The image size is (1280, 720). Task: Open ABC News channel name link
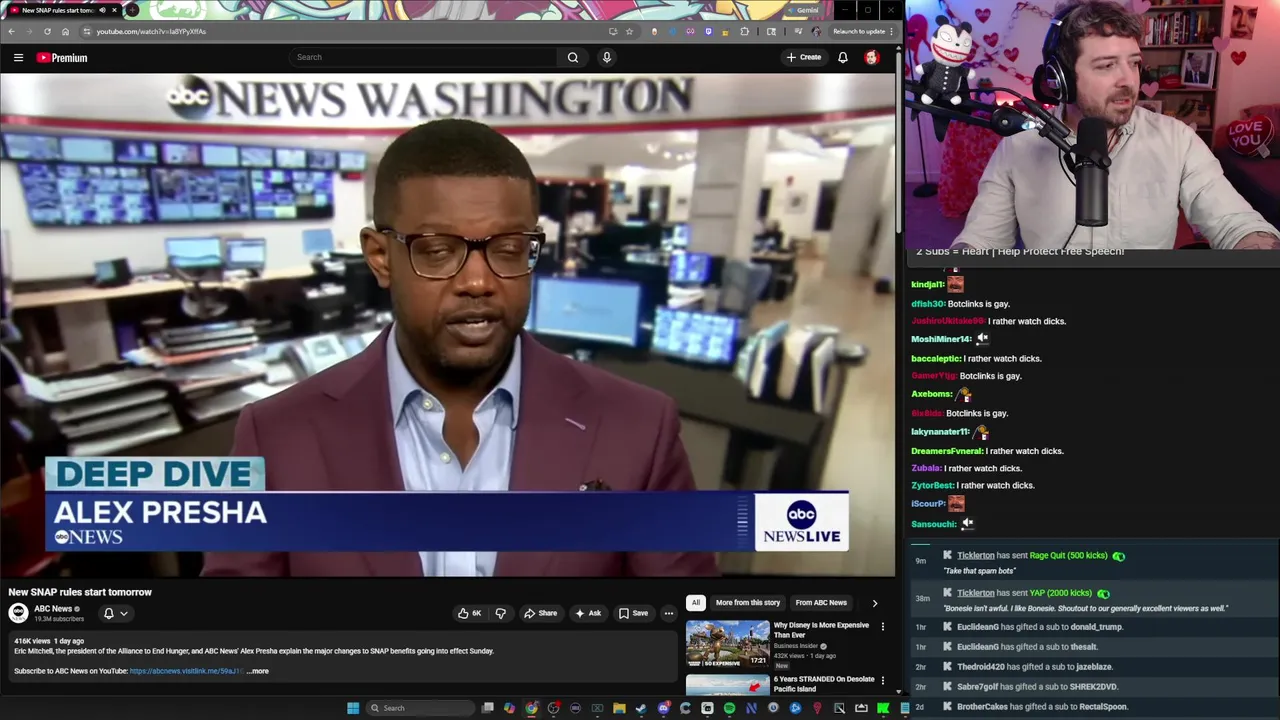pyautogui.click(x=53, y=609)
